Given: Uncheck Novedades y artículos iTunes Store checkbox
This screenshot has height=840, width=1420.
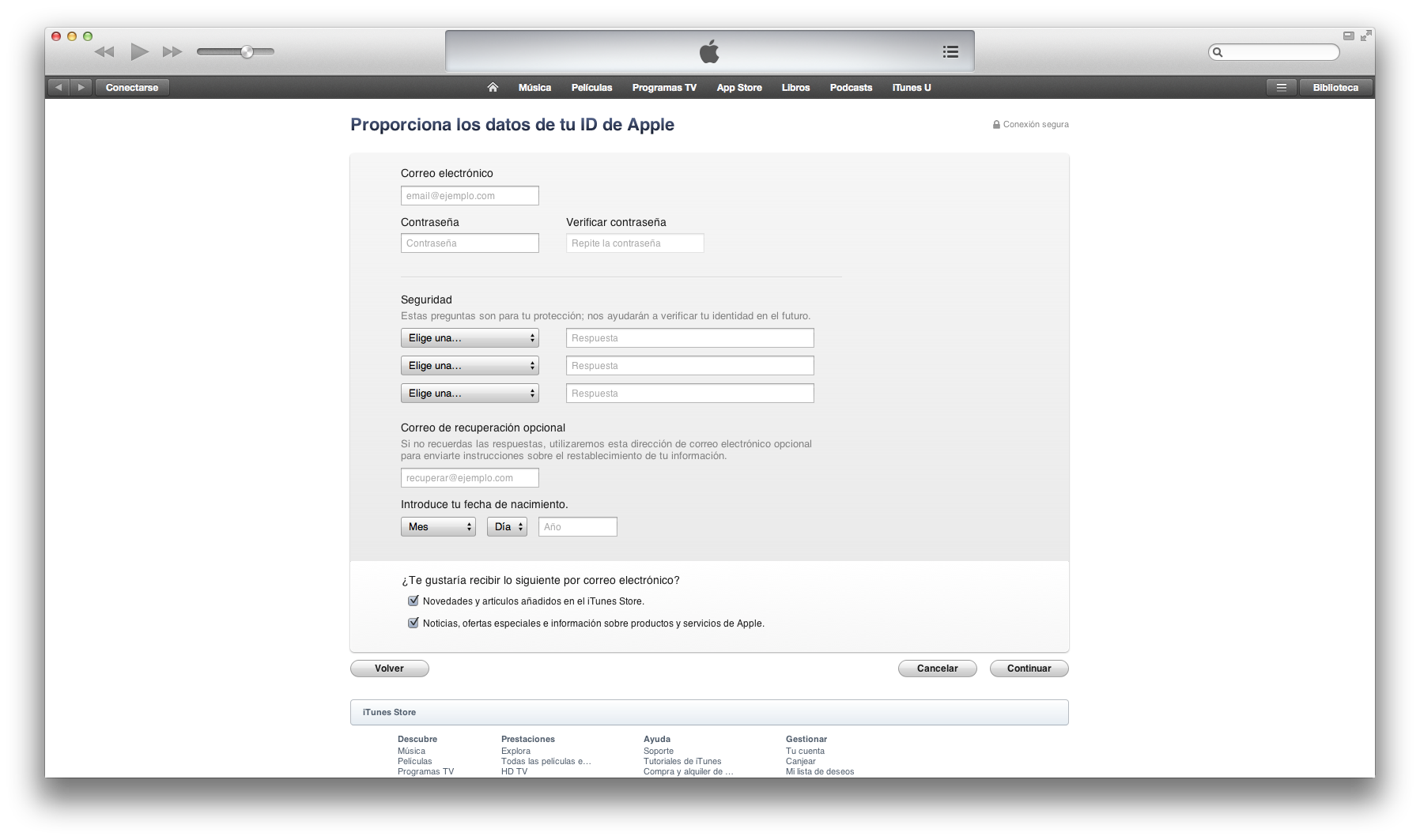Looking at the screenshot, I should click(x=413, y=601).
